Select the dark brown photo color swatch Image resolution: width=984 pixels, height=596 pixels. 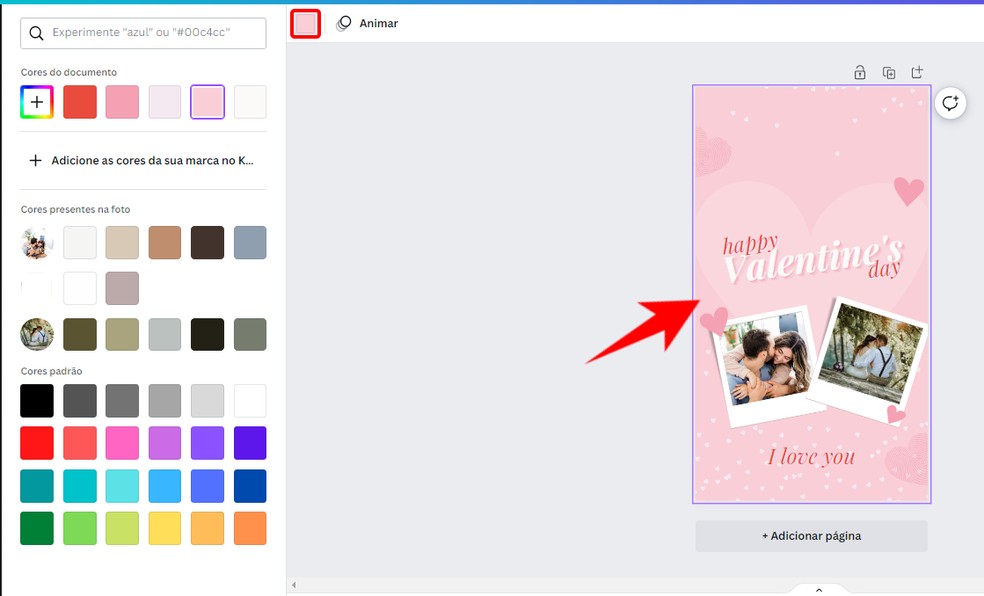pos(207,243)
